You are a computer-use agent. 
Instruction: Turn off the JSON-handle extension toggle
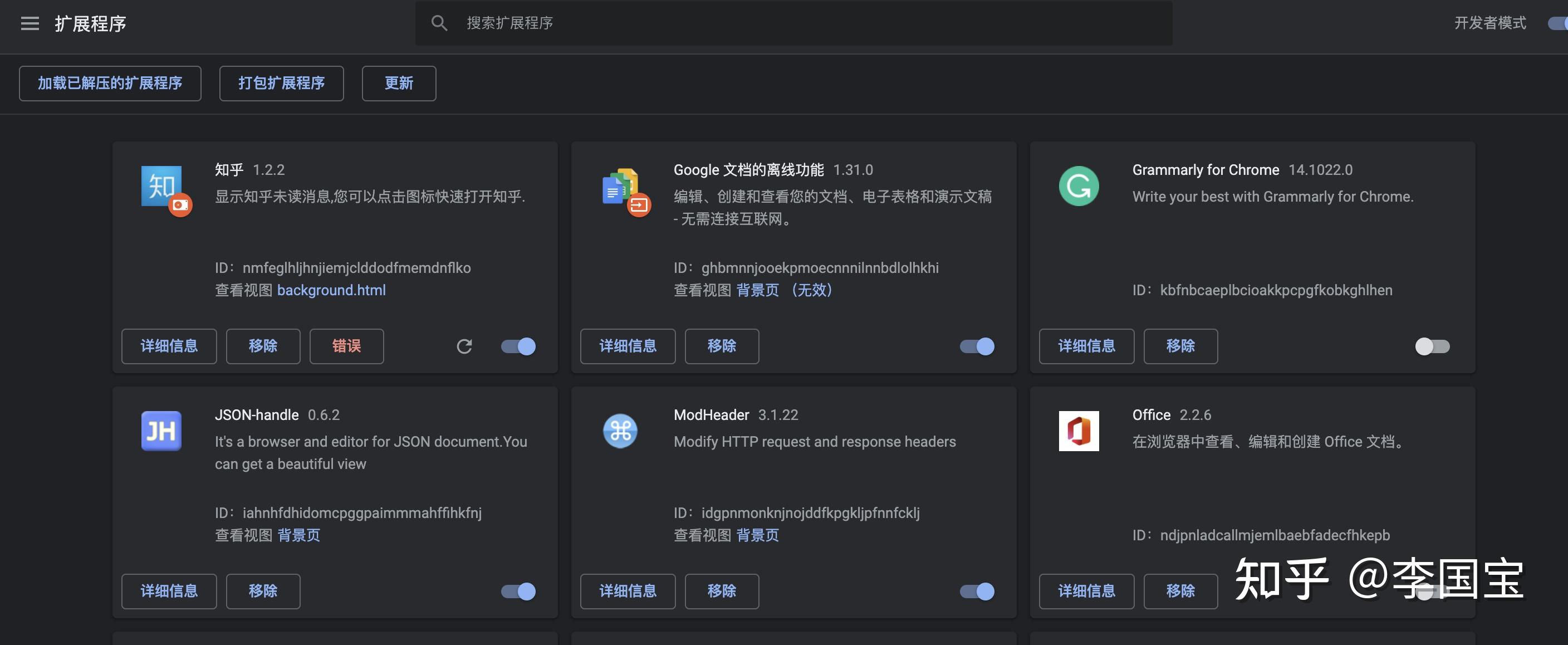tap(518, 592)
